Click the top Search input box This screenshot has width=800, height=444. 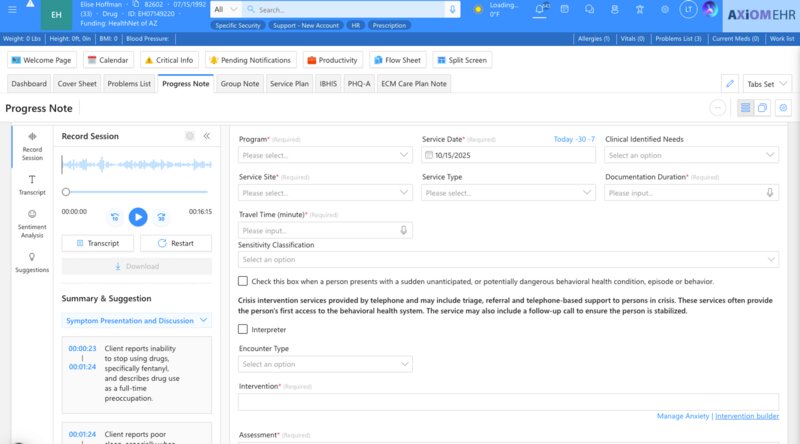coord(344,9)
